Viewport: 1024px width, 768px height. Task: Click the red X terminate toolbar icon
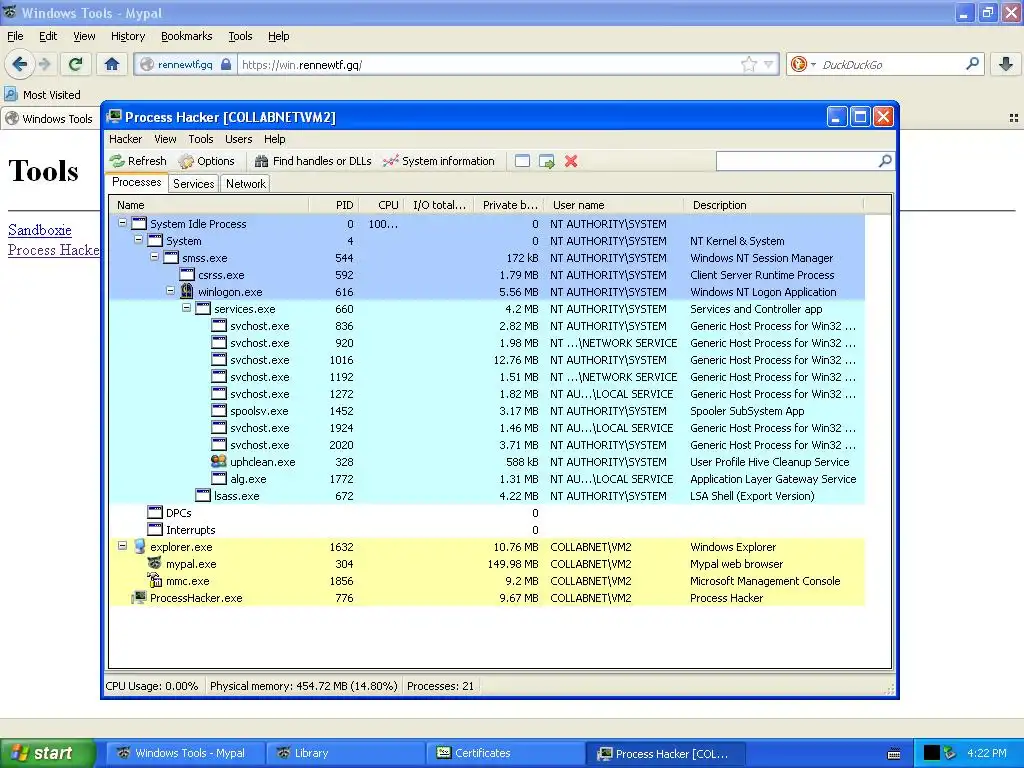571,161
